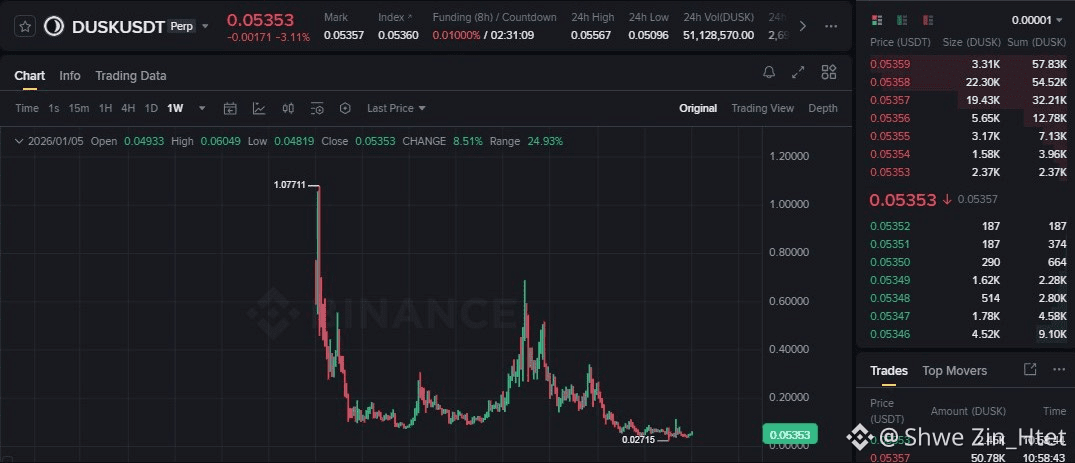Switch to Original chart view
The image size is (1075, 463).
(698, 108)
